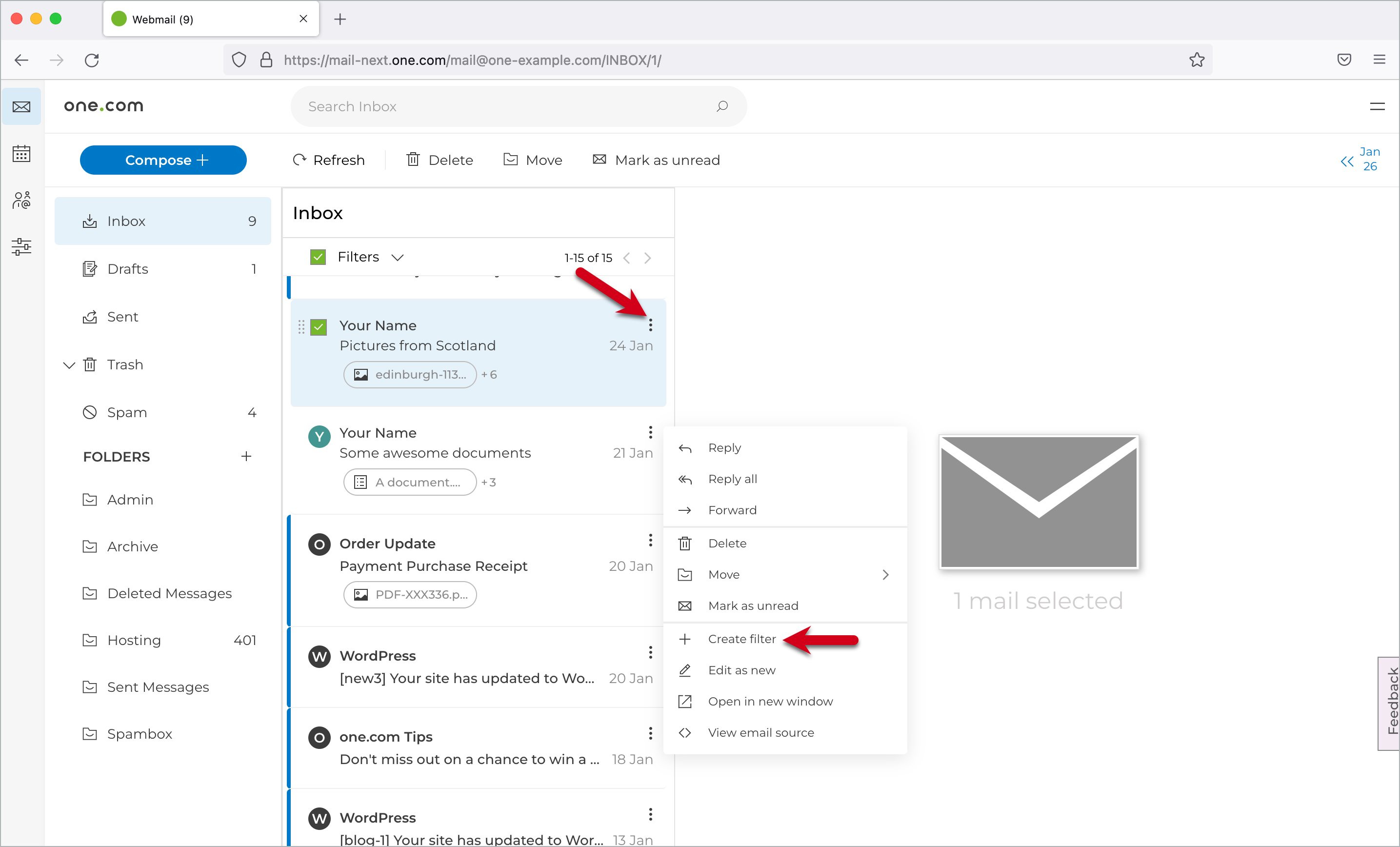Screen dimensions: 1400x847
Task: Expand the Filters dropdown
Action: tap(397, 258)
